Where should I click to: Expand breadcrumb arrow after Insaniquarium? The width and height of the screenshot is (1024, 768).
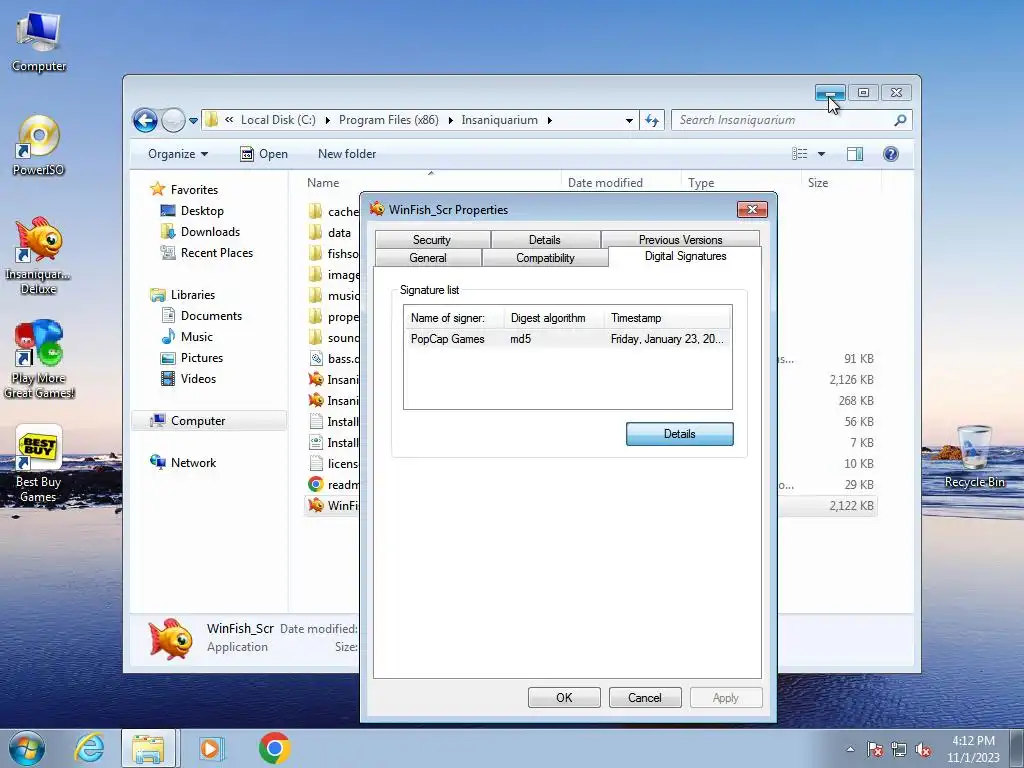click(549, 120)
